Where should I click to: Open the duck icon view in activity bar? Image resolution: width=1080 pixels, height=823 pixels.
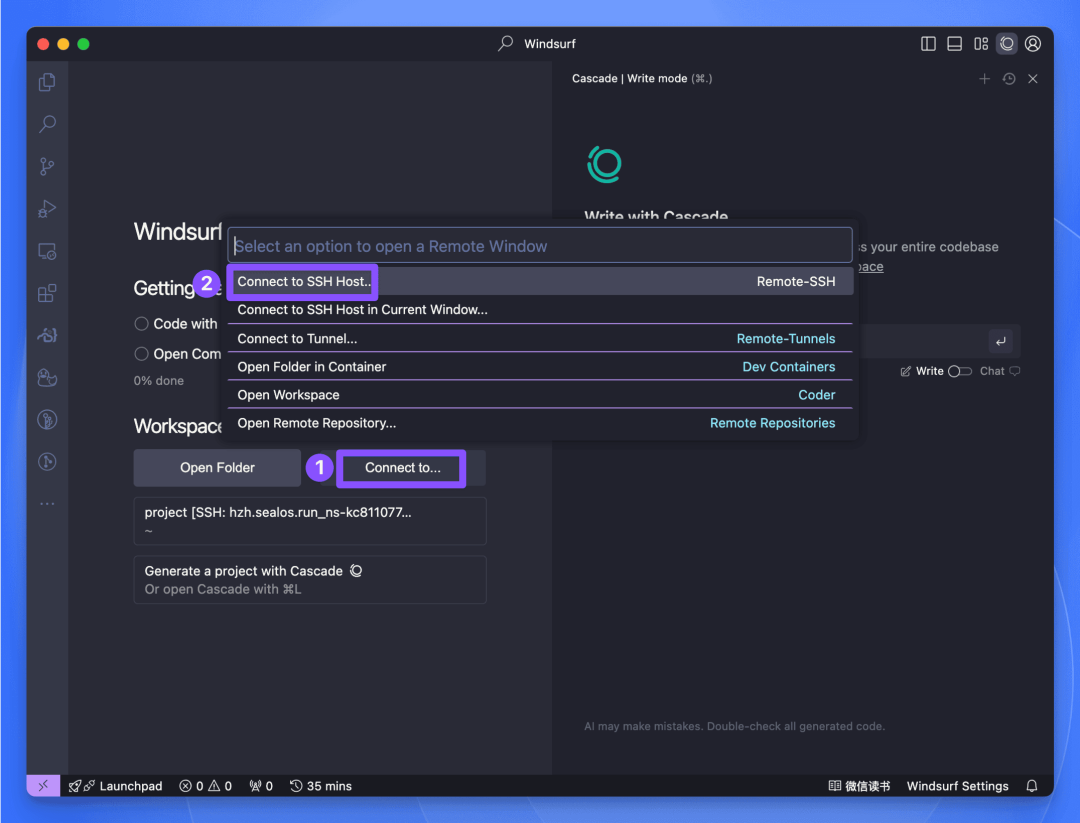47,377
